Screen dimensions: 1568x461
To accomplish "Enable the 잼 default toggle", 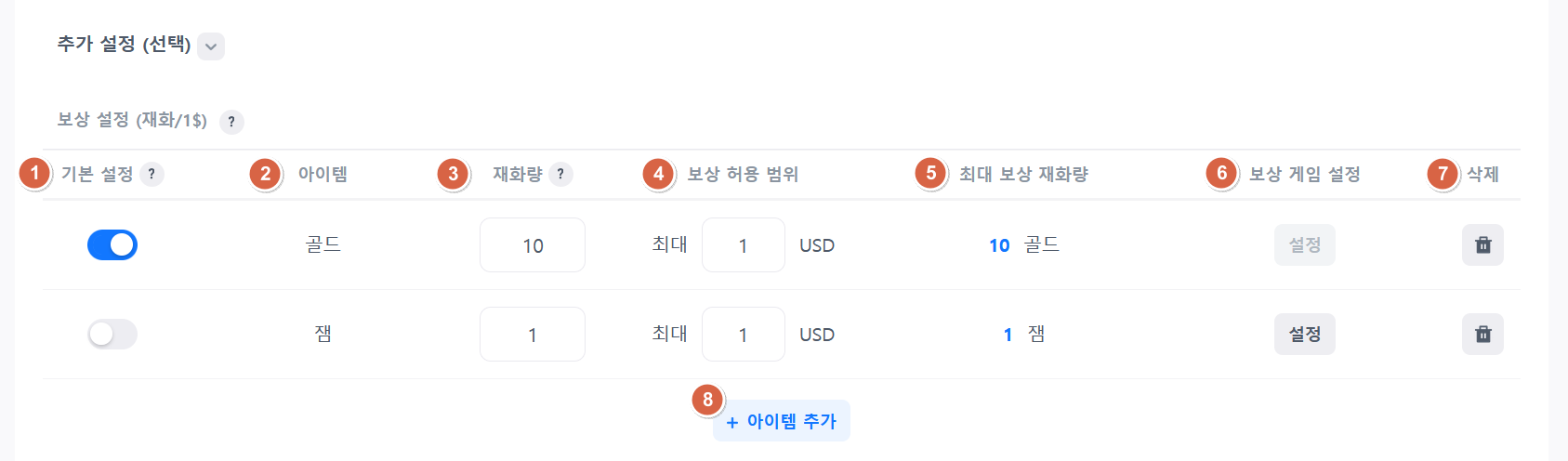I will pos(112,335).
